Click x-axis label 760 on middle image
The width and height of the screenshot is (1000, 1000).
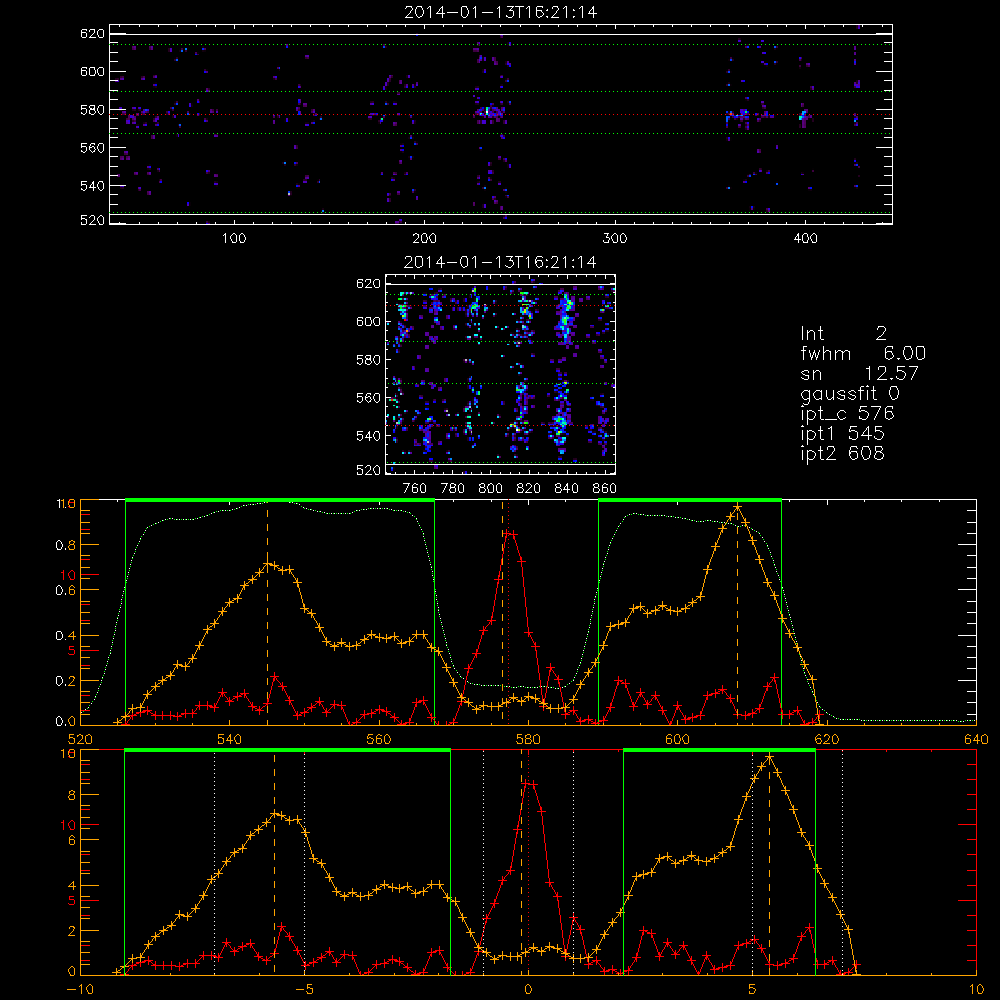415,489
